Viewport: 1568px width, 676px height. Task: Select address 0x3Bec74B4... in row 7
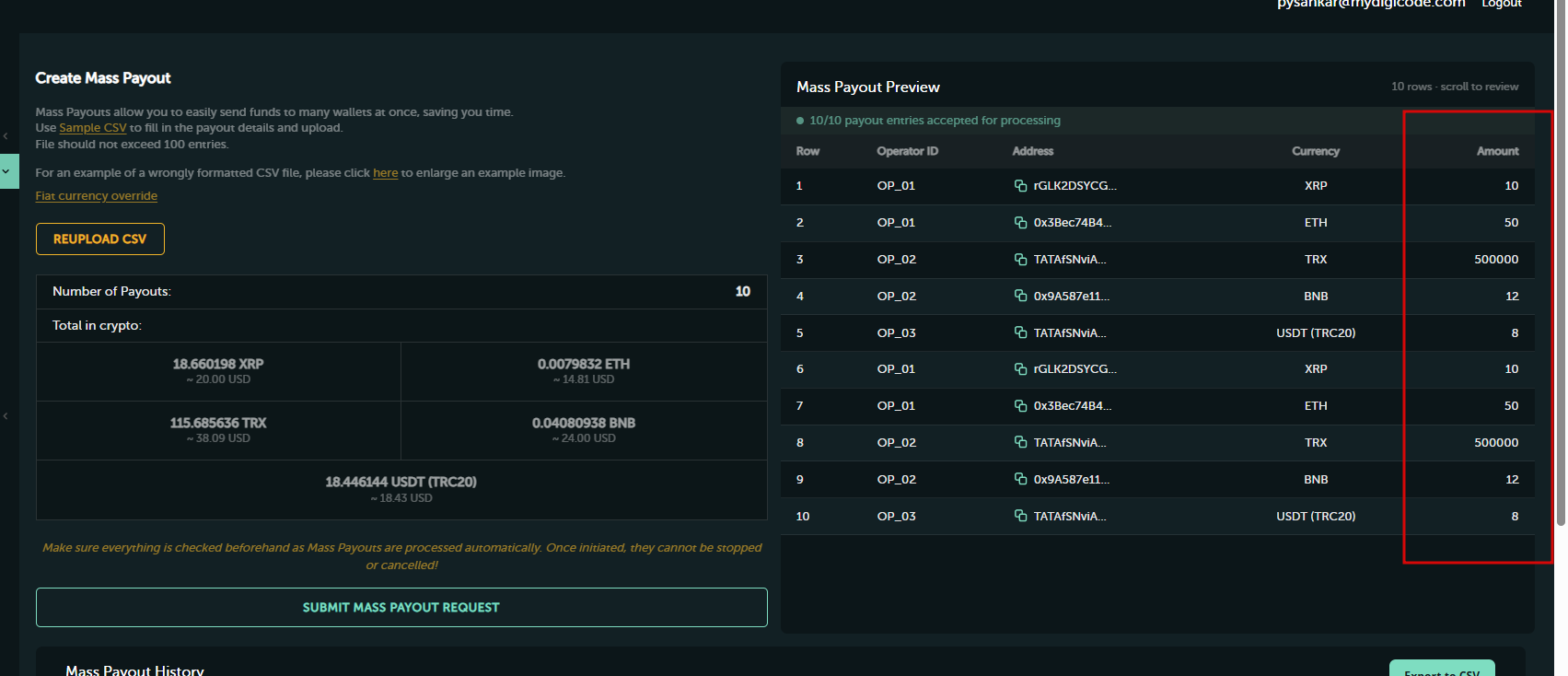click(x=1073, y=406)
